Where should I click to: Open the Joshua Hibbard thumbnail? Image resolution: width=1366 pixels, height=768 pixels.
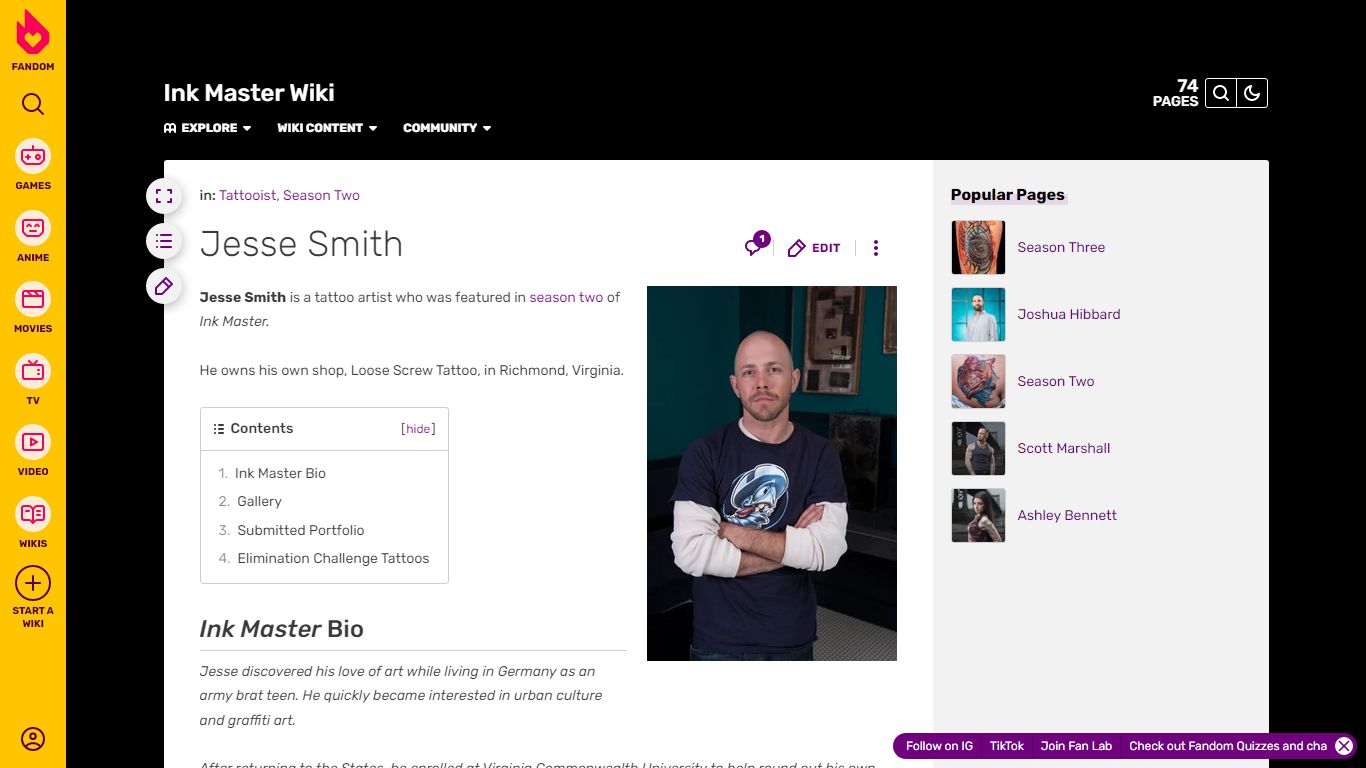[978, 314]
